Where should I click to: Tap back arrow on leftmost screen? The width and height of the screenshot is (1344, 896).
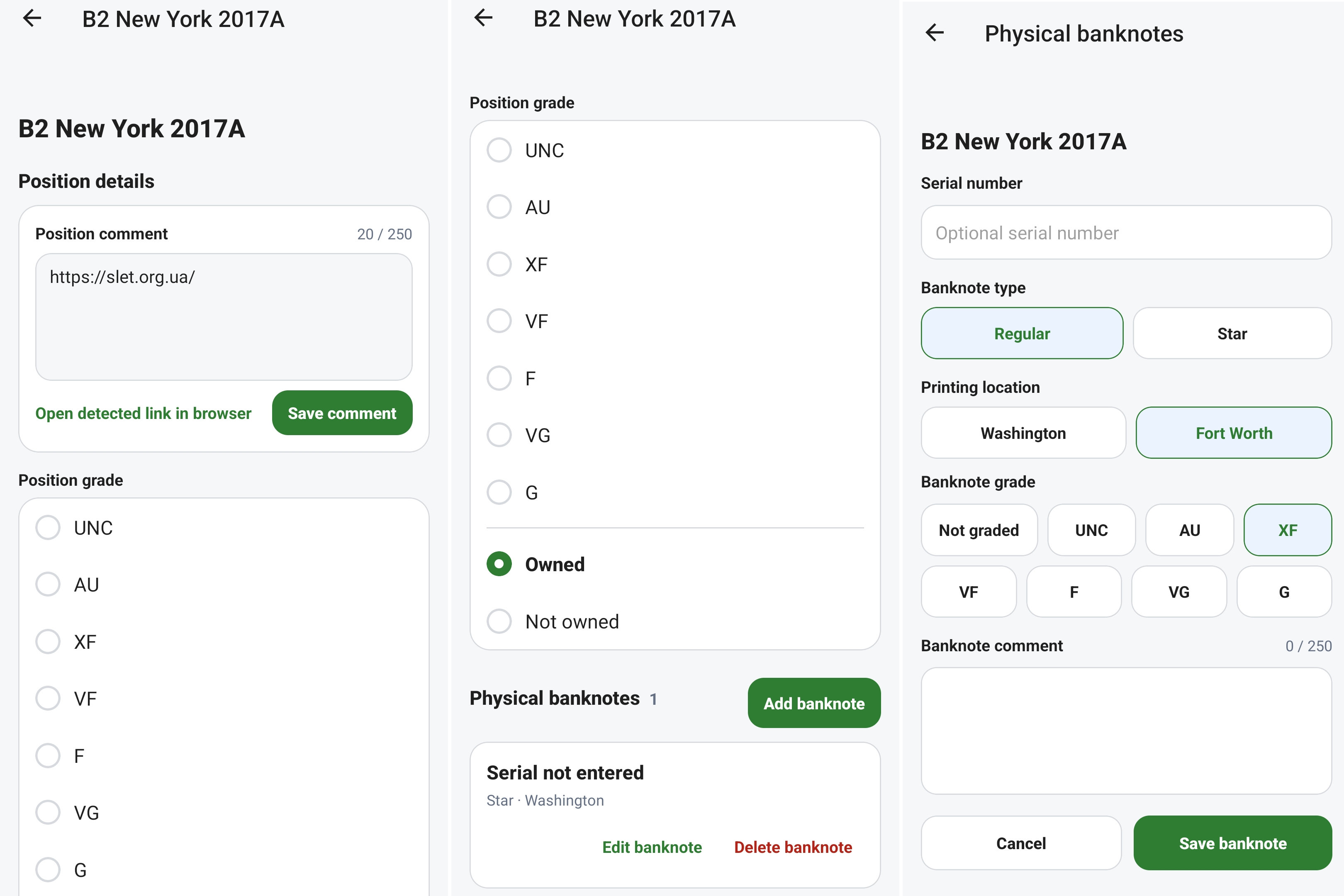tap(32, 18)
